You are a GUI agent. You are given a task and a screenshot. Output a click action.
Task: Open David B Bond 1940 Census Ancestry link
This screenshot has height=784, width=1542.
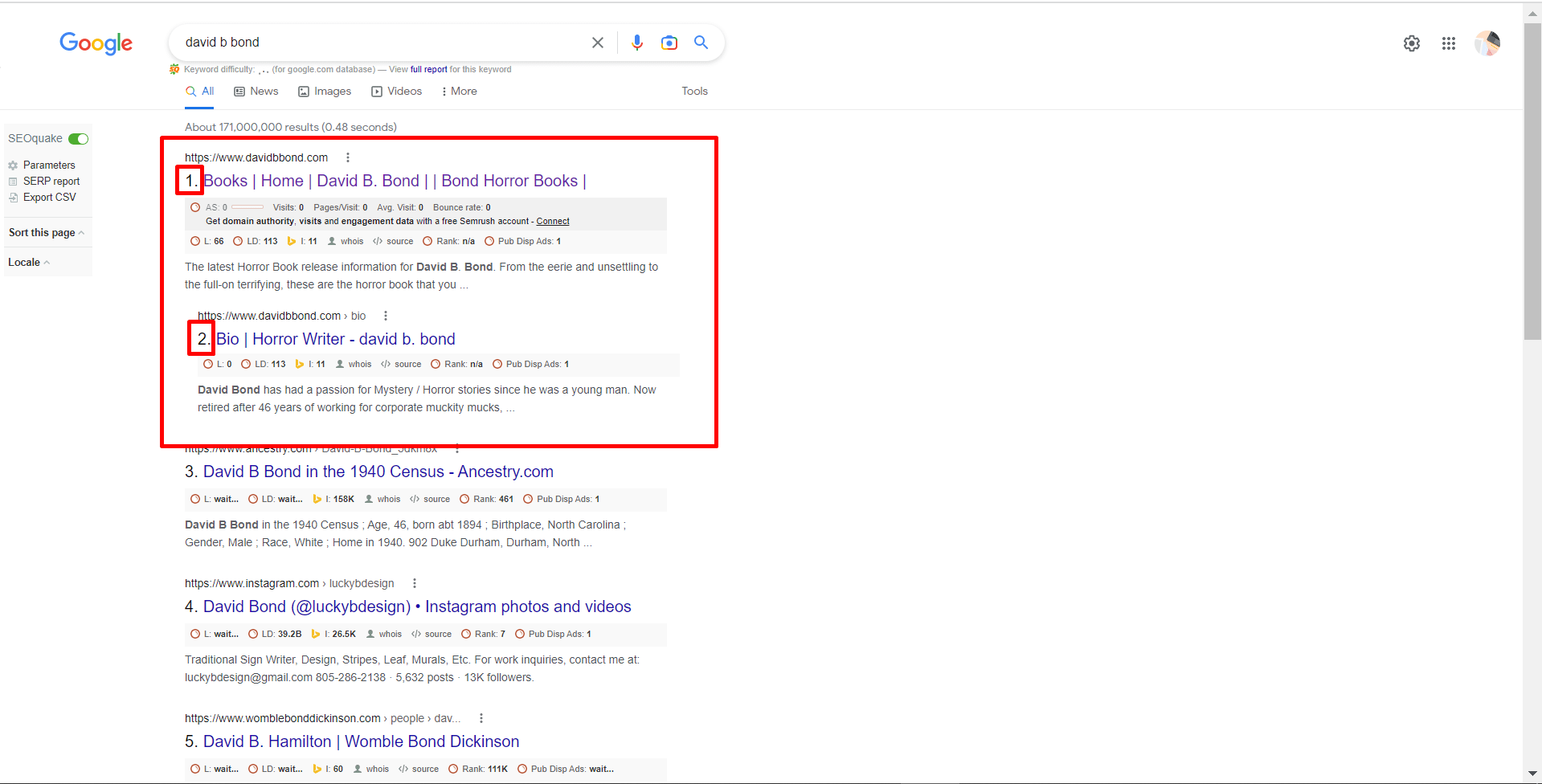[x=378, y=472]
